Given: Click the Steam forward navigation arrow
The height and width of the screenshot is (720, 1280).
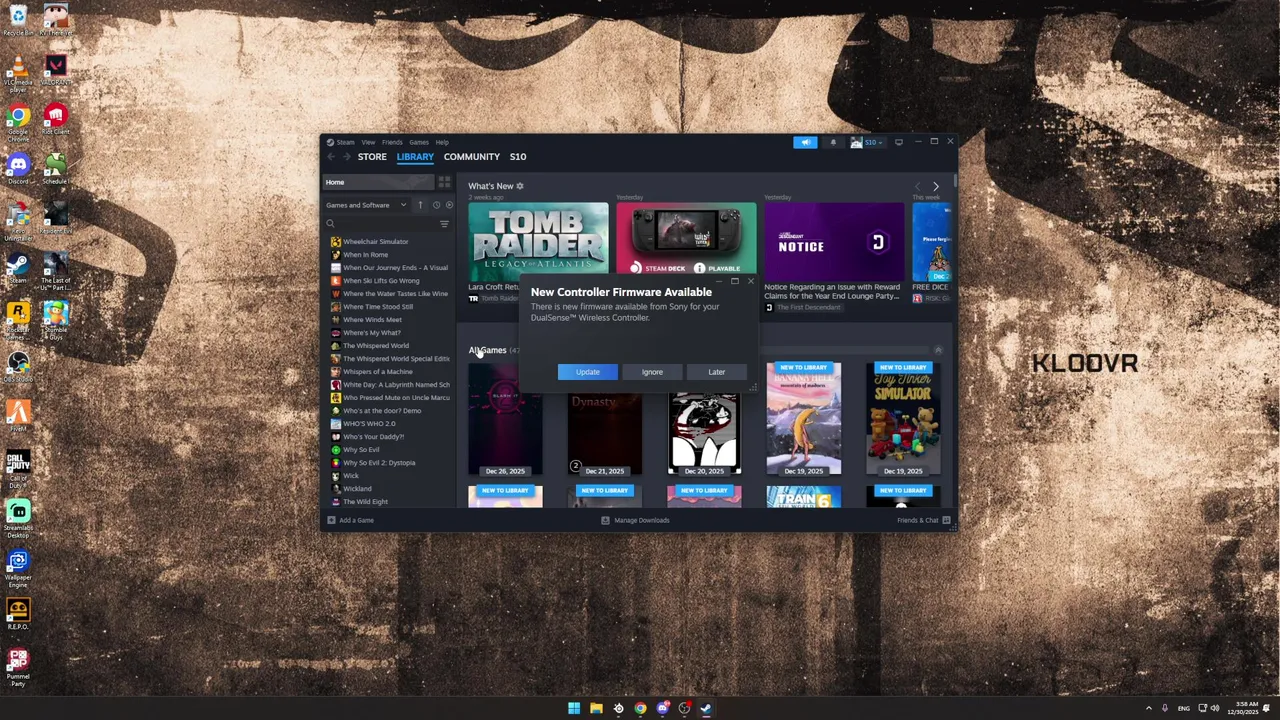Looking at the screenshot, I should [346, 157].
